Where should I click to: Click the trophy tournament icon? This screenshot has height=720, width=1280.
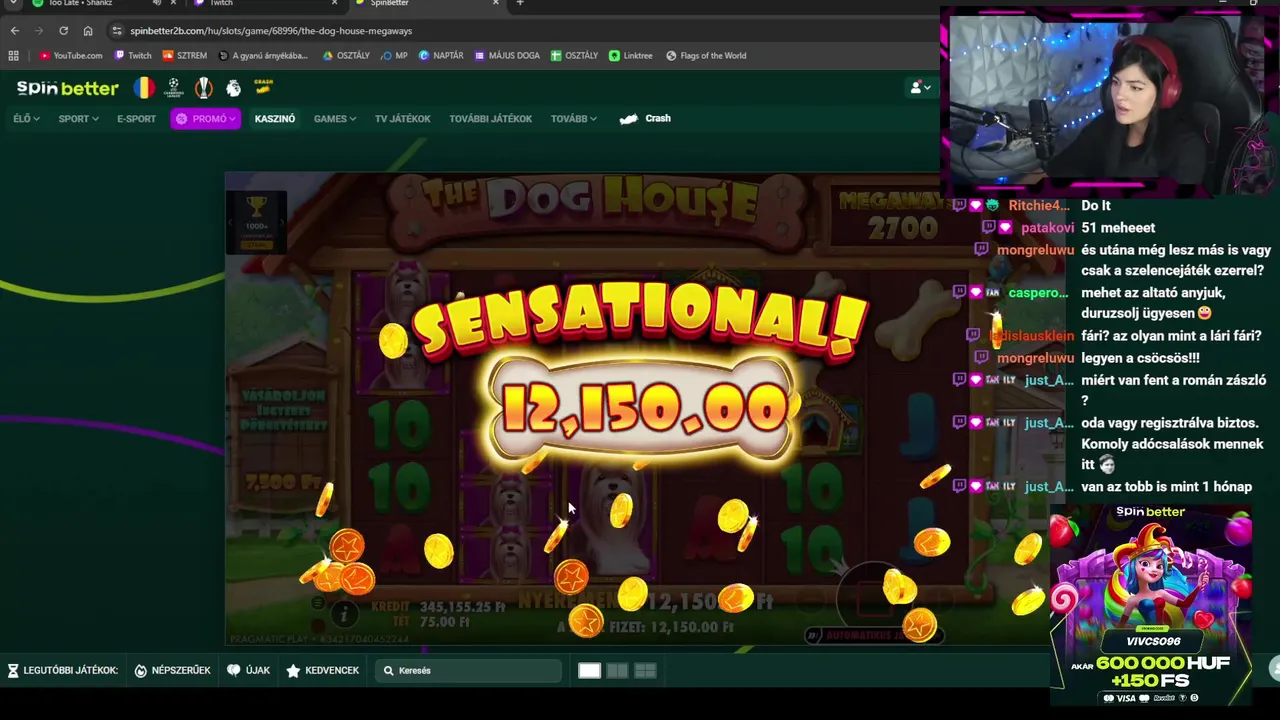[x=257, y=206]
